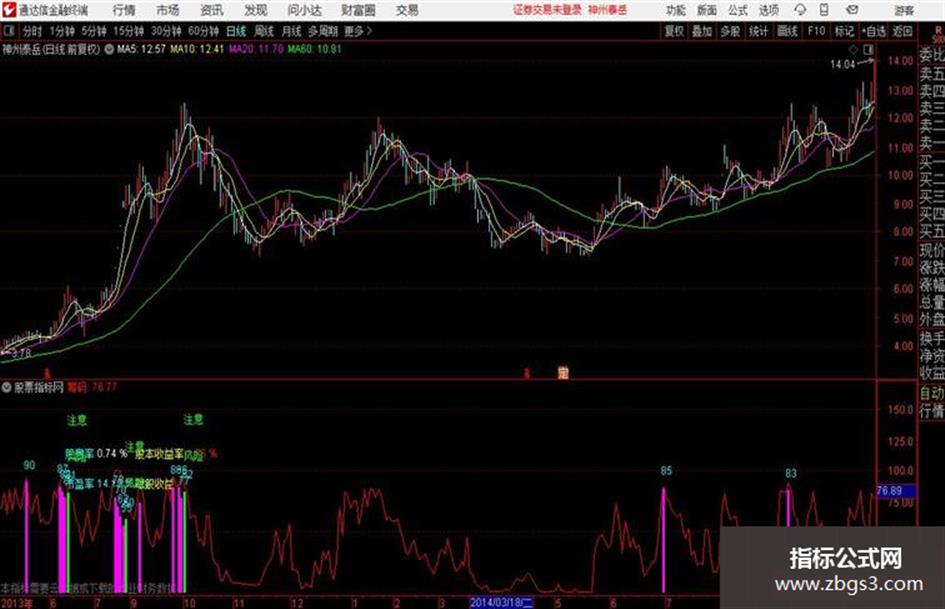The height and width of the screenshot is (609, 945).
Task: Open the 市场 menu
Action: 168,10
